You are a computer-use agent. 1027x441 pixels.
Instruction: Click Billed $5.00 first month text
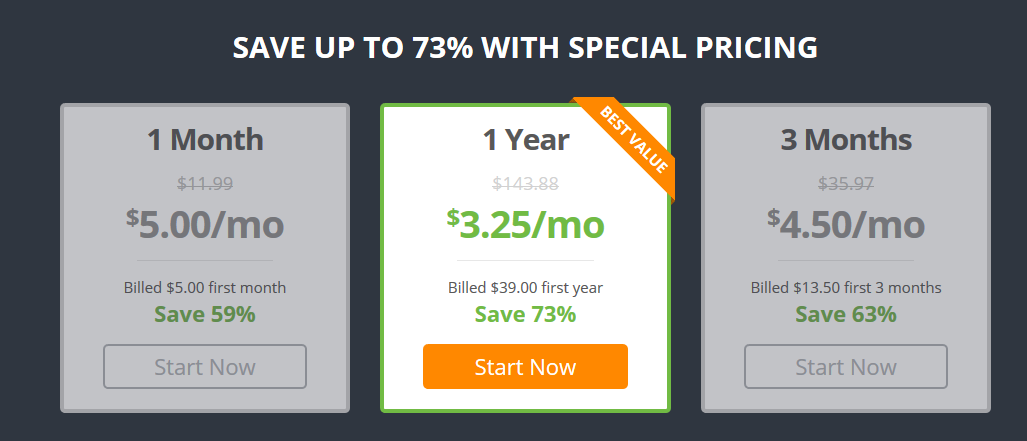(205, 288)
